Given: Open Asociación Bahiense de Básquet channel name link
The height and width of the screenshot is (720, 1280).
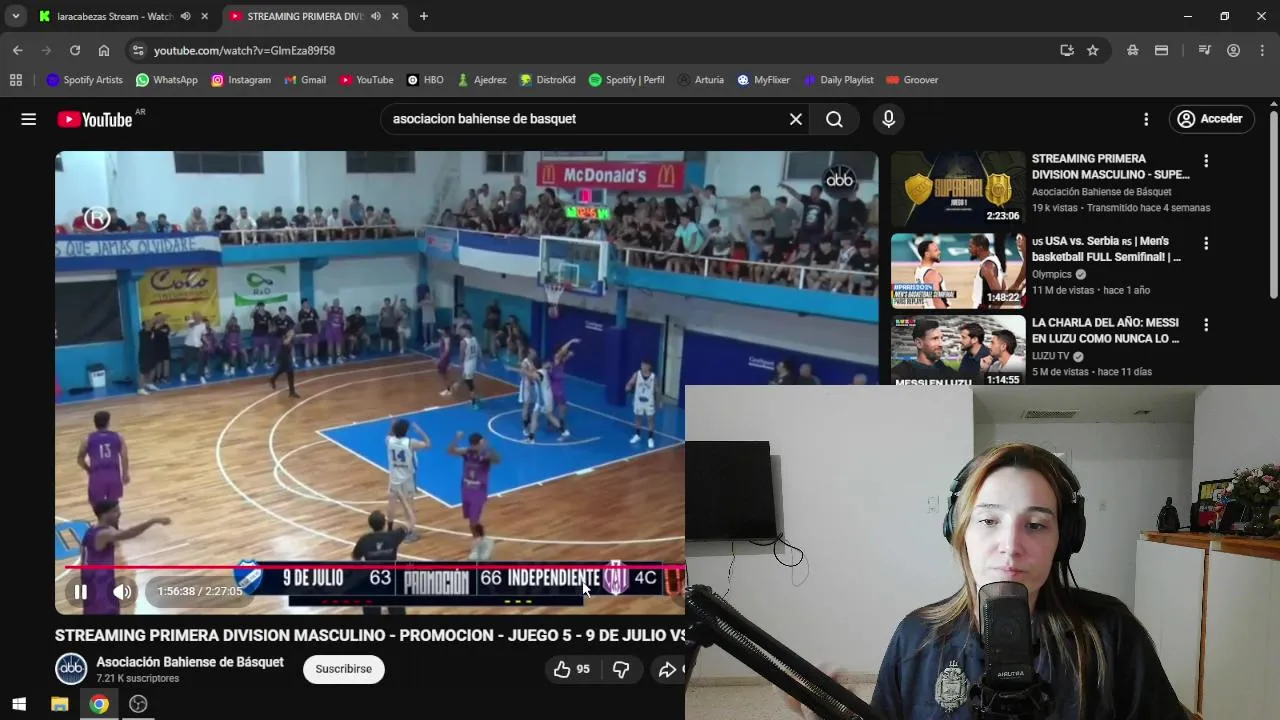Looking at the screenshot, I should click(x=190, y=662).
